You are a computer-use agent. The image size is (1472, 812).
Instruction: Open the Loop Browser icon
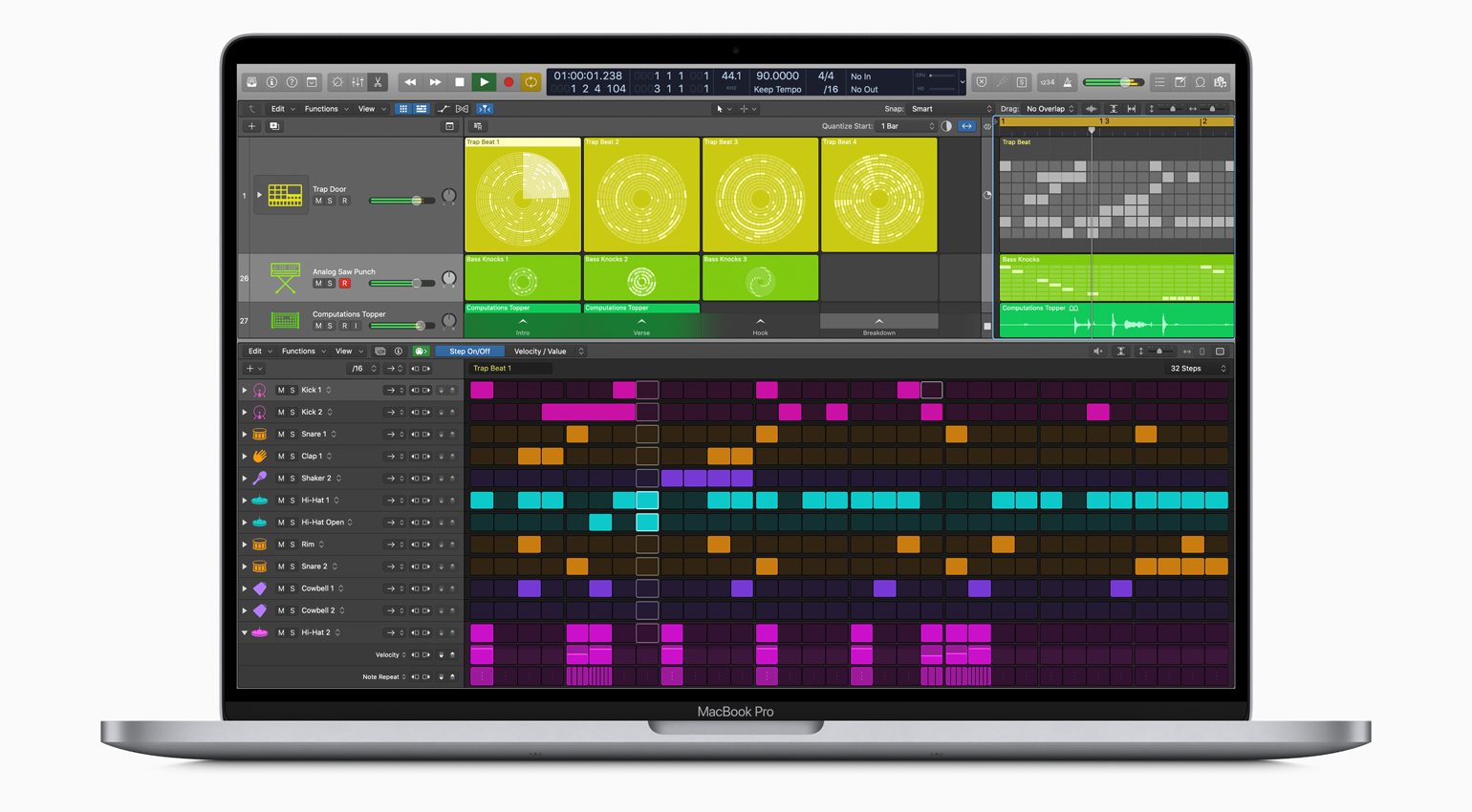point(1200,82)
